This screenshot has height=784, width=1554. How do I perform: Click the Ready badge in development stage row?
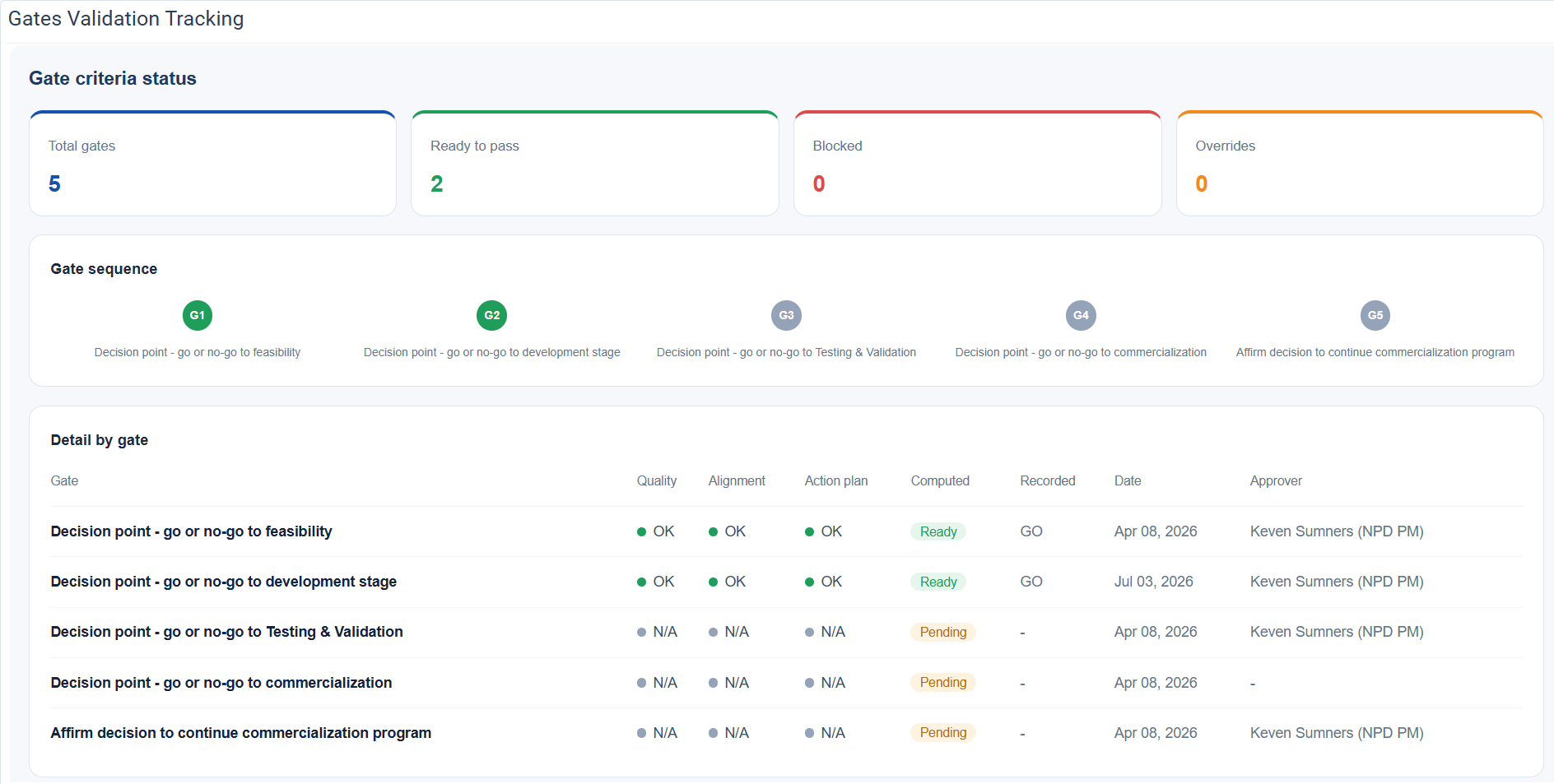[938, 582]
